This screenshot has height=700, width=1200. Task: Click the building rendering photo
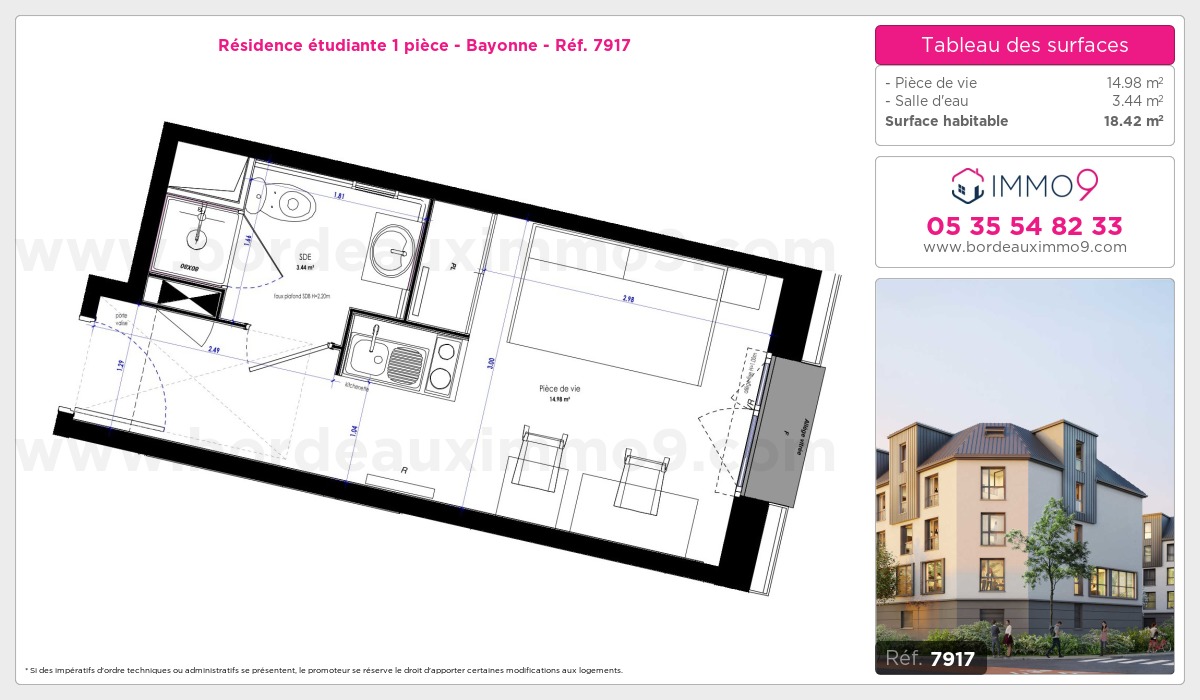click(1024, 470)
